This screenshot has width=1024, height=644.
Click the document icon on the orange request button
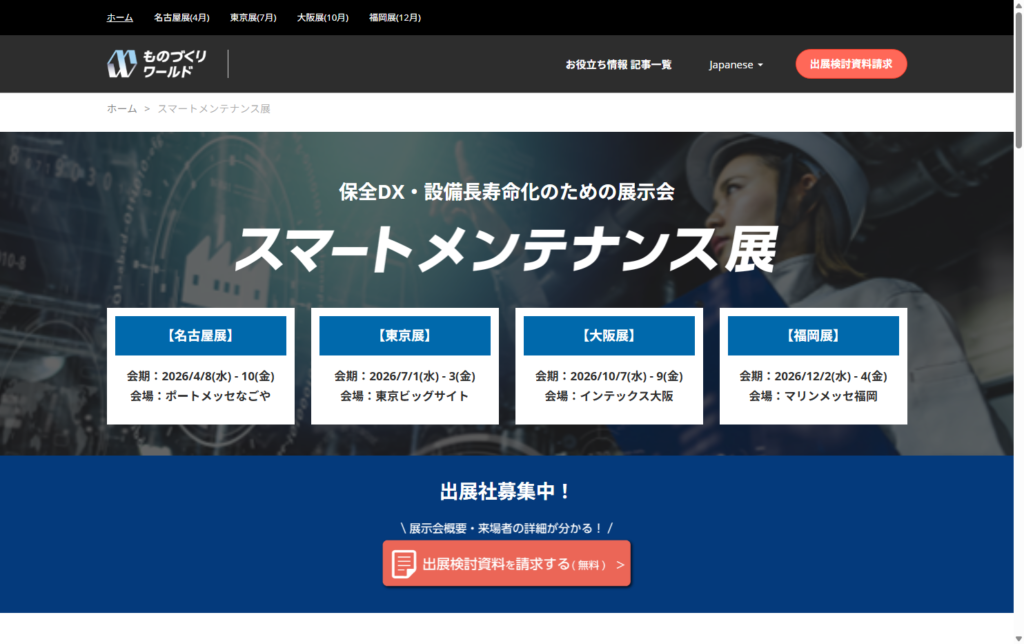click(404, 564)
